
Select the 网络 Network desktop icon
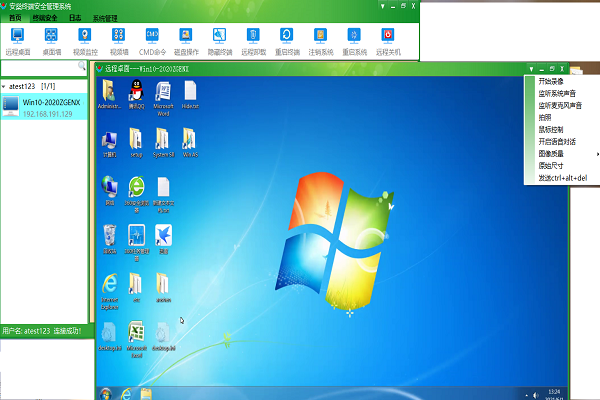(x=109, y=191)
